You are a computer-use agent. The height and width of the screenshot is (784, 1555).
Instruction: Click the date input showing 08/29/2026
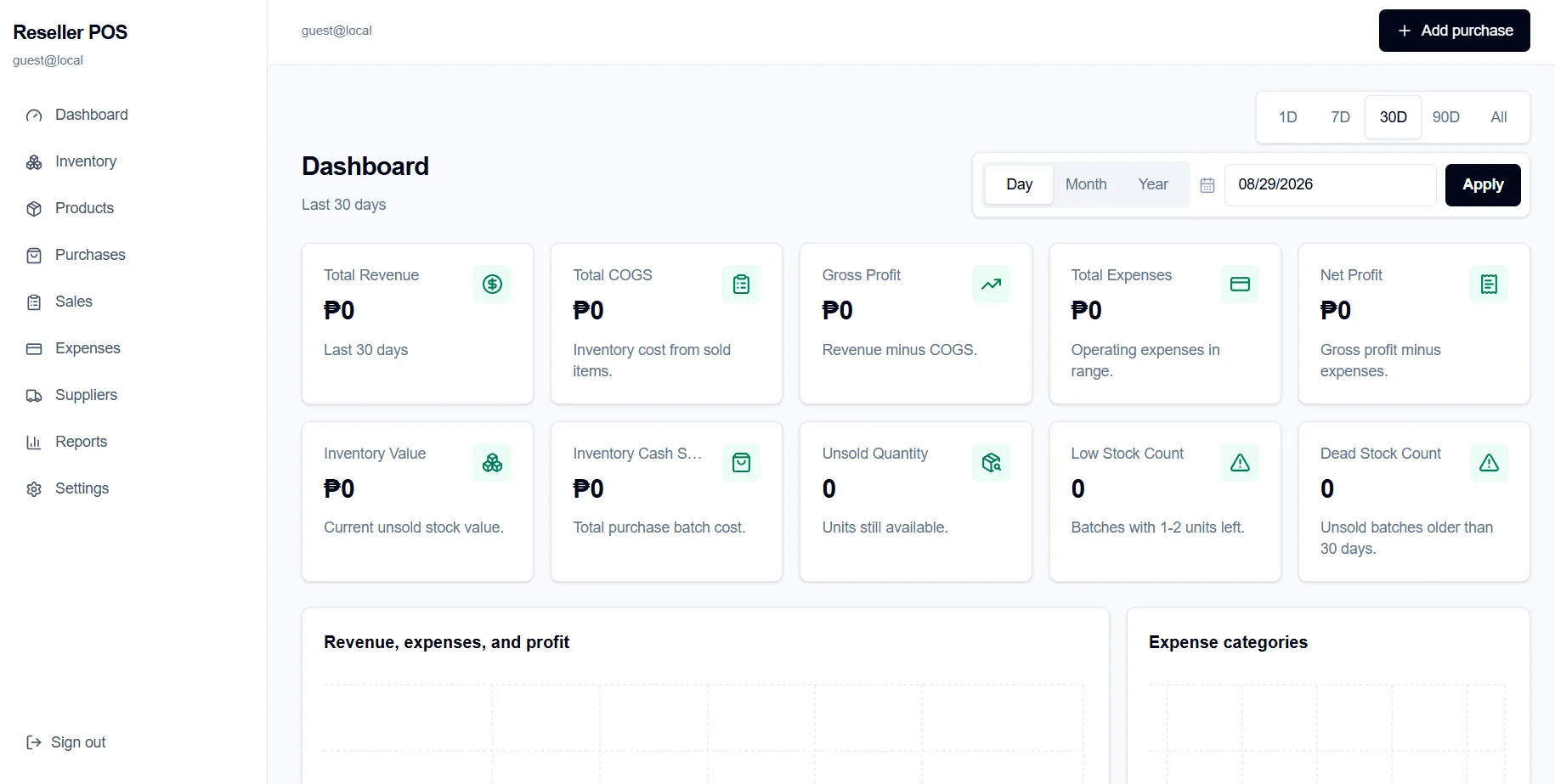[x=1330, y=185]
